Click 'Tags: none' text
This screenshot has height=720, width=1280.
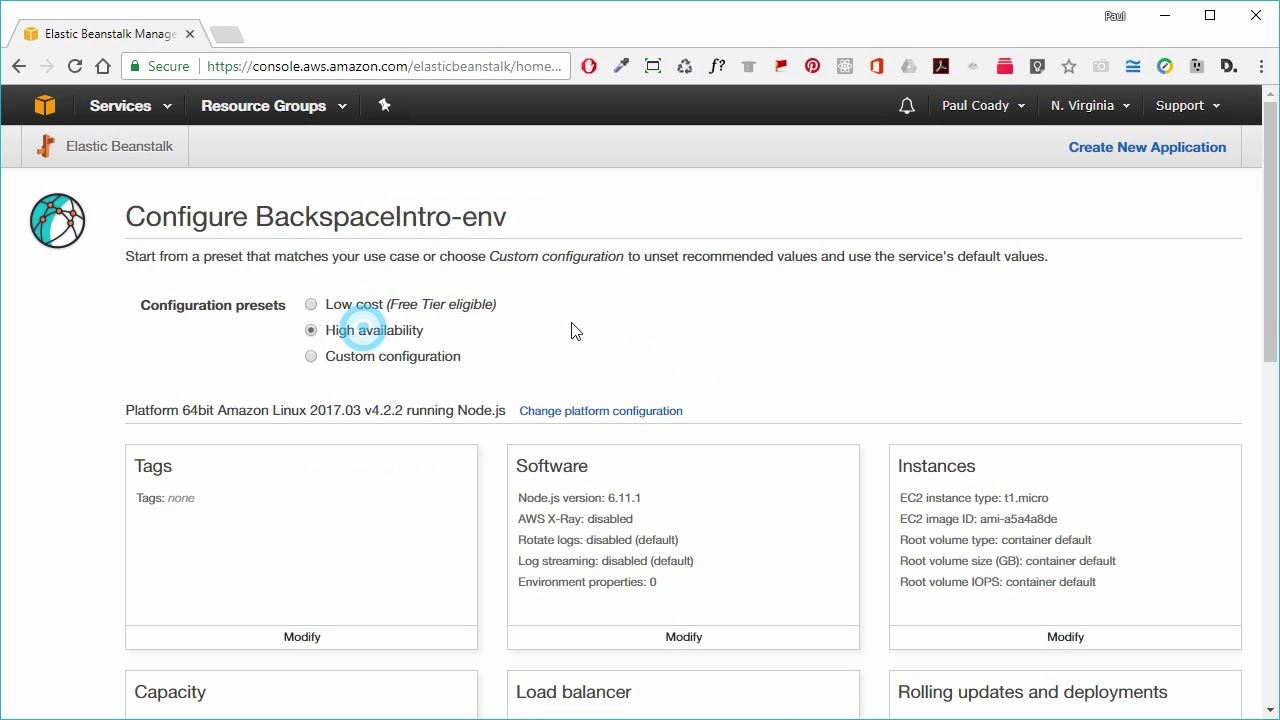point(165,498)
